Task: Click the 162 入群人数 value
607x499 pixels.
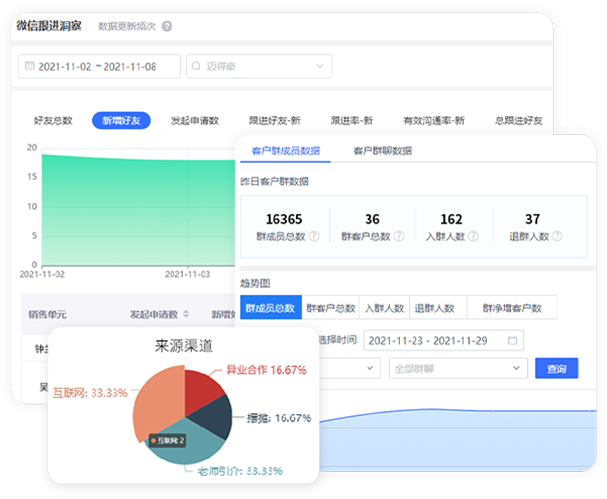Action: (x=451, y=219)
